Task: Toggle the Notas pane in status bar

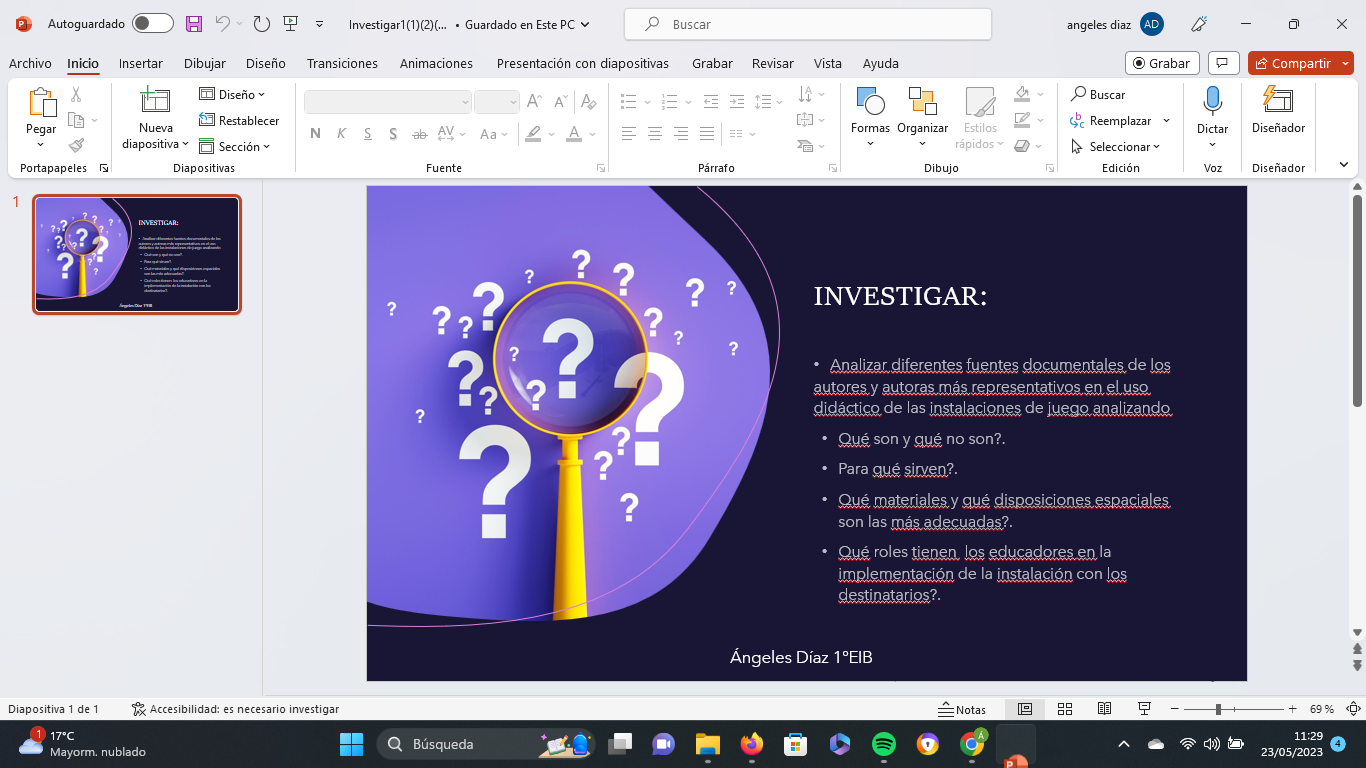Action: [962, 709]
